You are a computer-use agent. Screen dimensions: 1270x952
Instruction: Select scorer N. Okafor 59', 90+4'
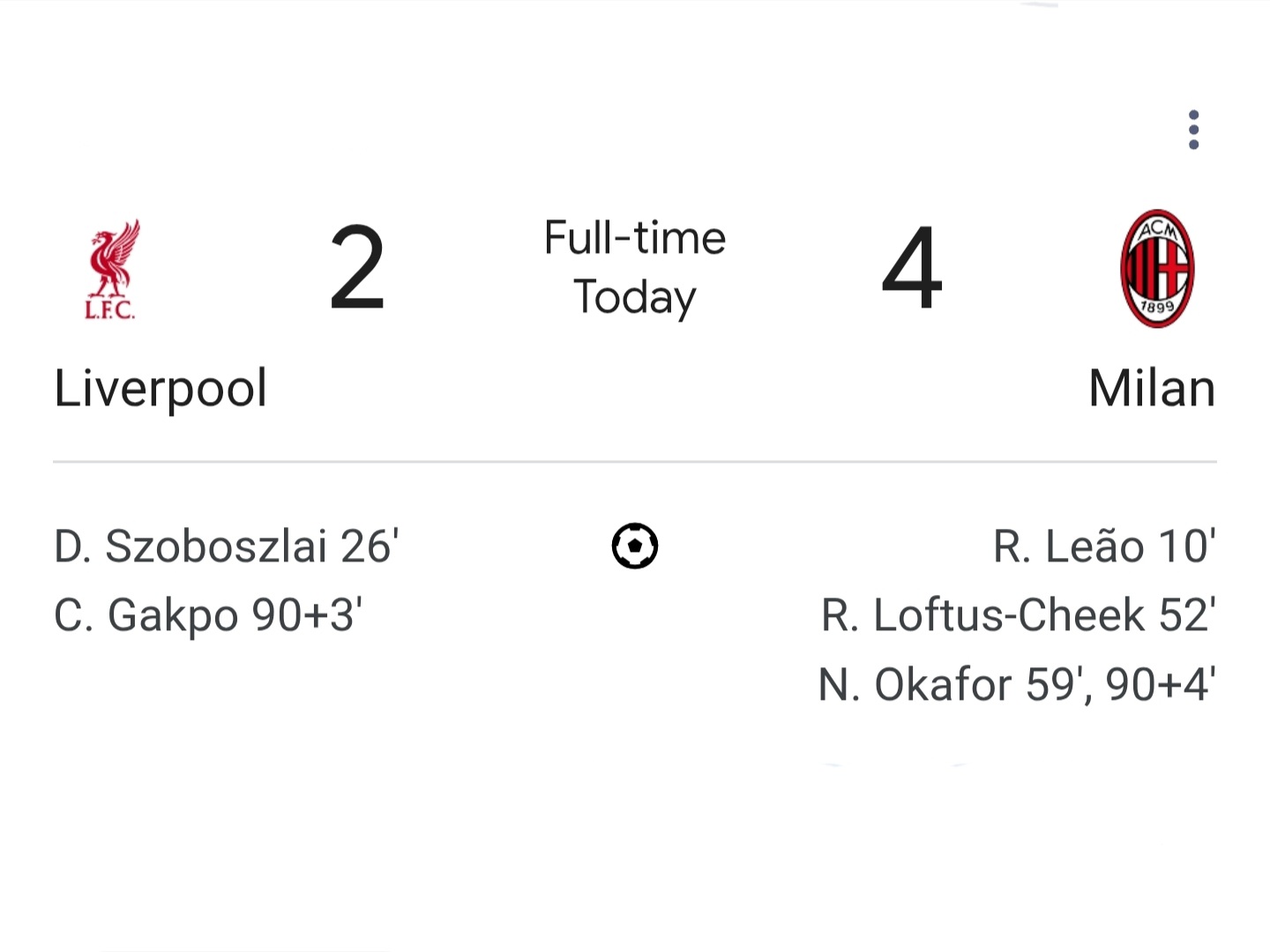point(1018,683)
